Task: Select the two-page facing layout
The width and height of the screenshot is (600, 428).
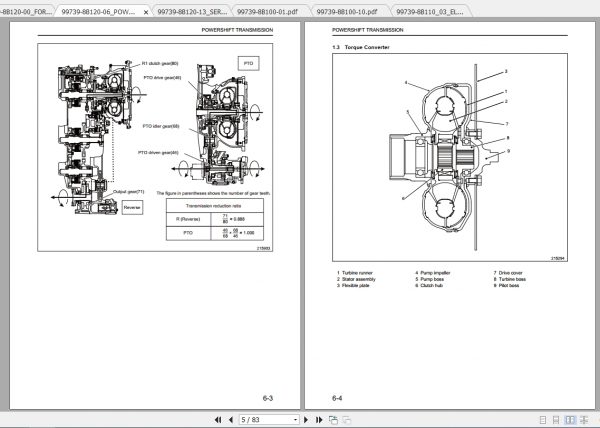Action: point(570,420)
